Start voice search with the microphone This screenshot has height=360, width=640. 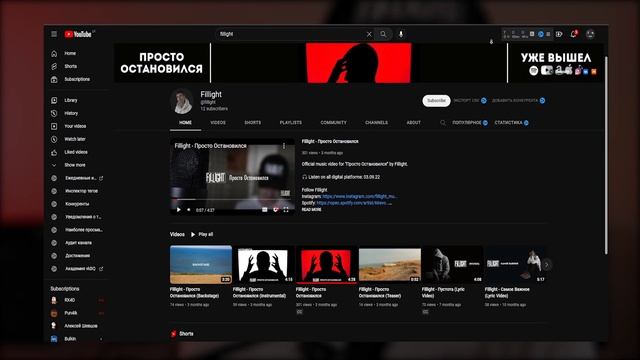coord(401,34)
